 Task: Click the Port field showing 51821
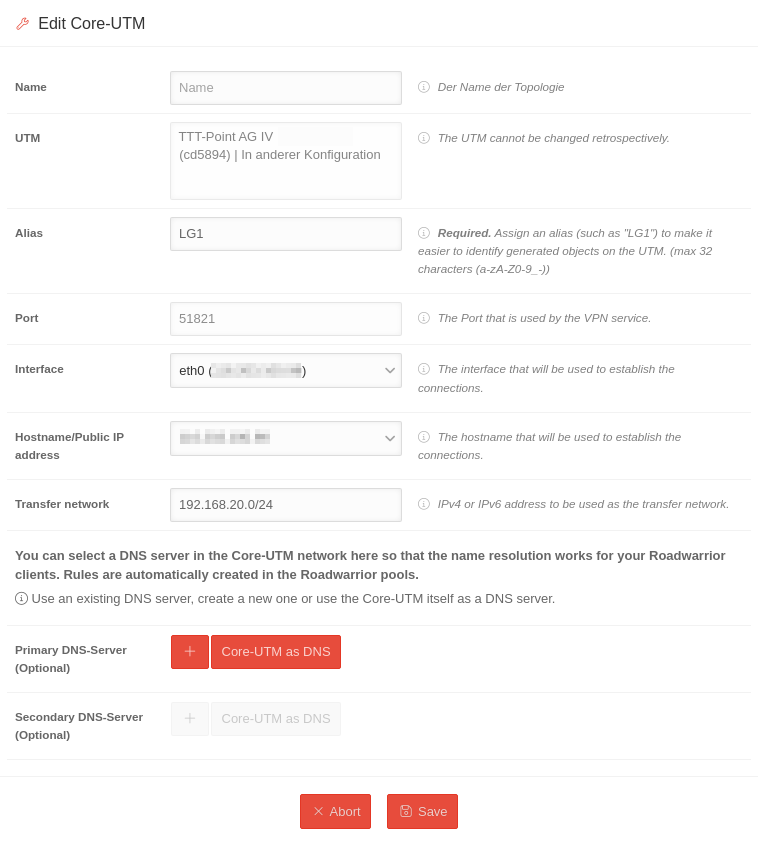click(x=285, y=319)
